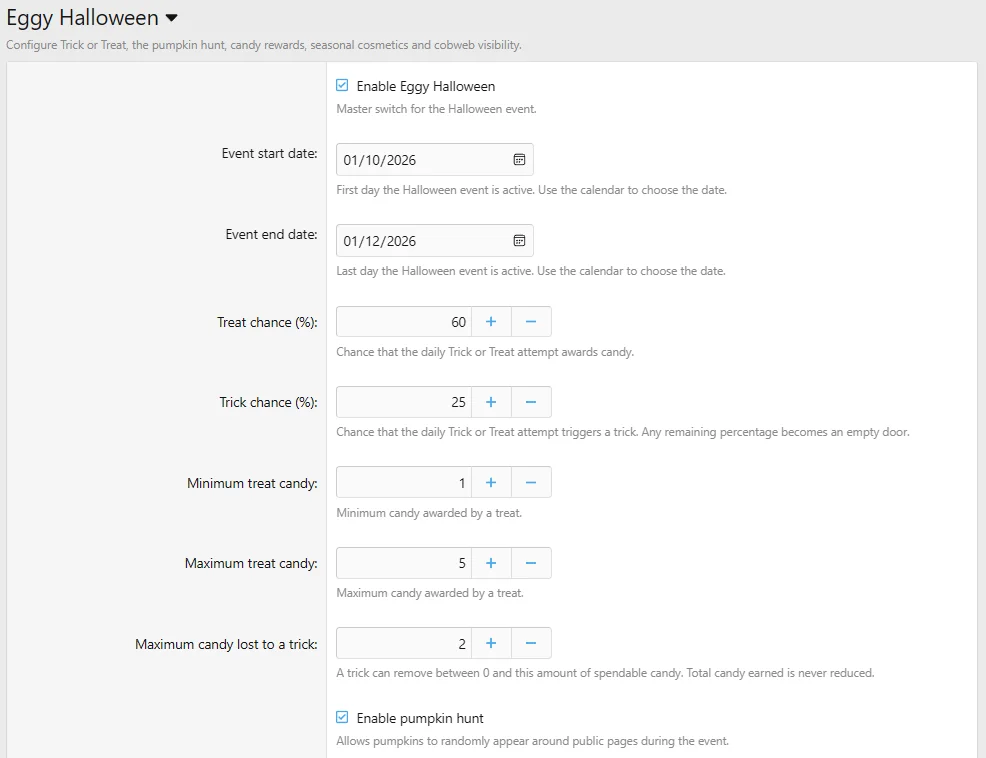
Task: Click the 'Allows pumpkins to randomly appear' hint
Action: pyautogui.click(x=533, y=741)
